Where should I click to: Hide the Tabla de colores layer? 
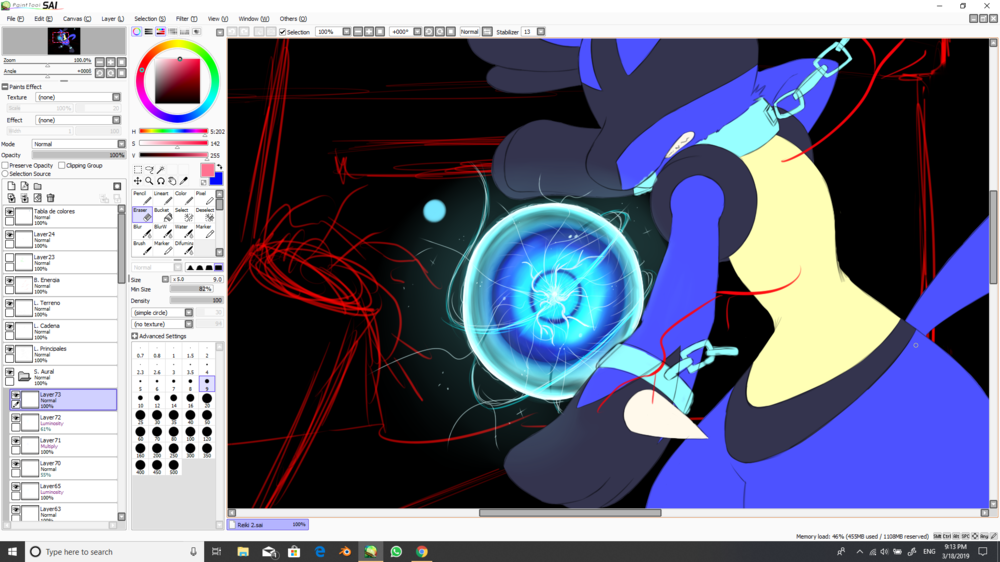[x=10, y=212]
